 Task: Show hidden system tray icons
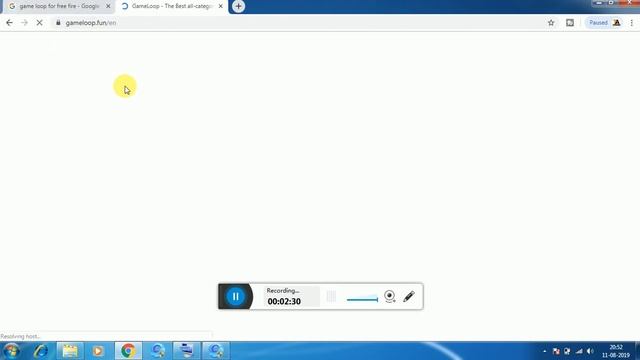tap(544, 351)
